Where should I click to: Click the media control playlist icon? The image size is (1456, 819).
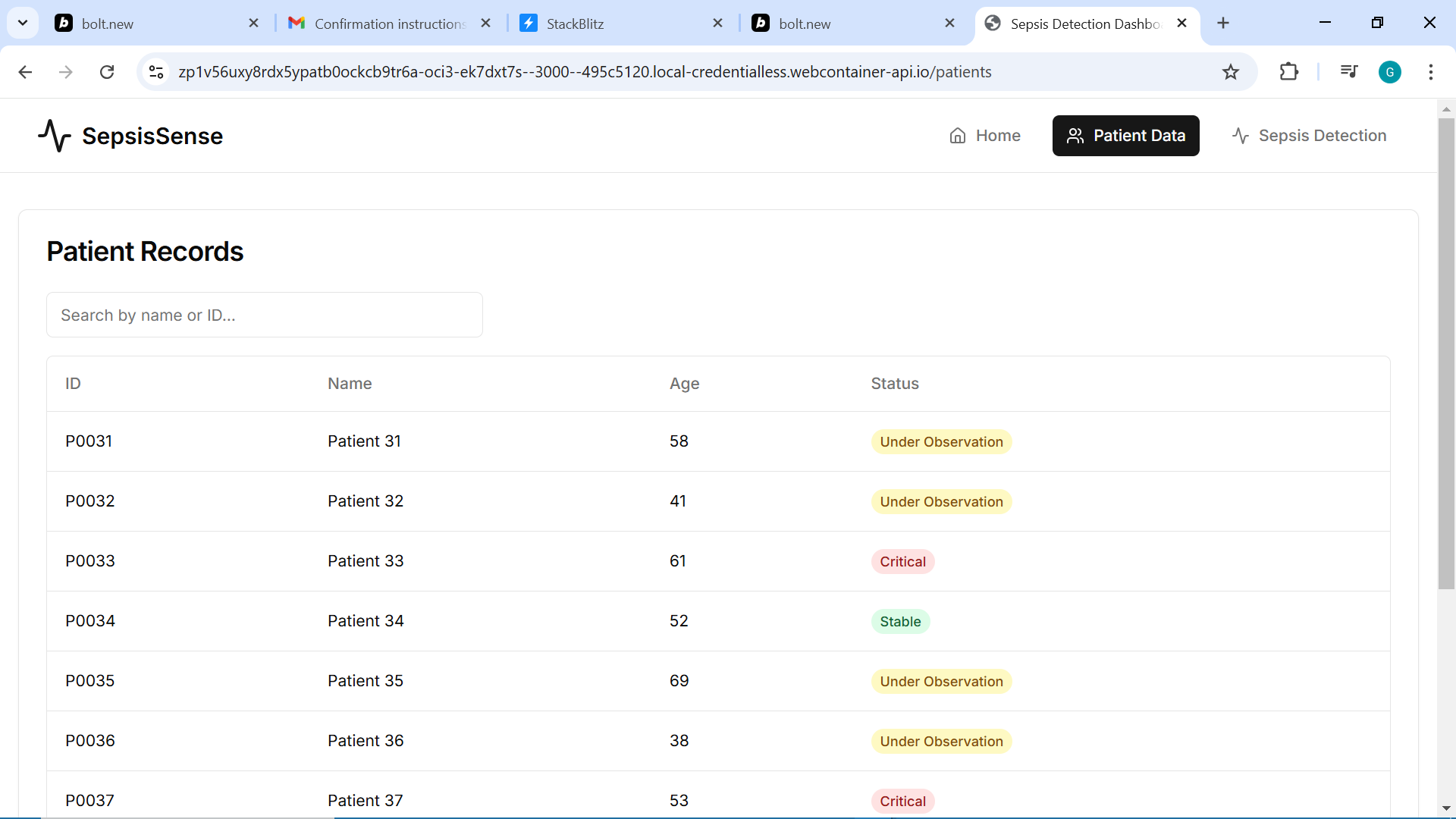pos(1348,72)
